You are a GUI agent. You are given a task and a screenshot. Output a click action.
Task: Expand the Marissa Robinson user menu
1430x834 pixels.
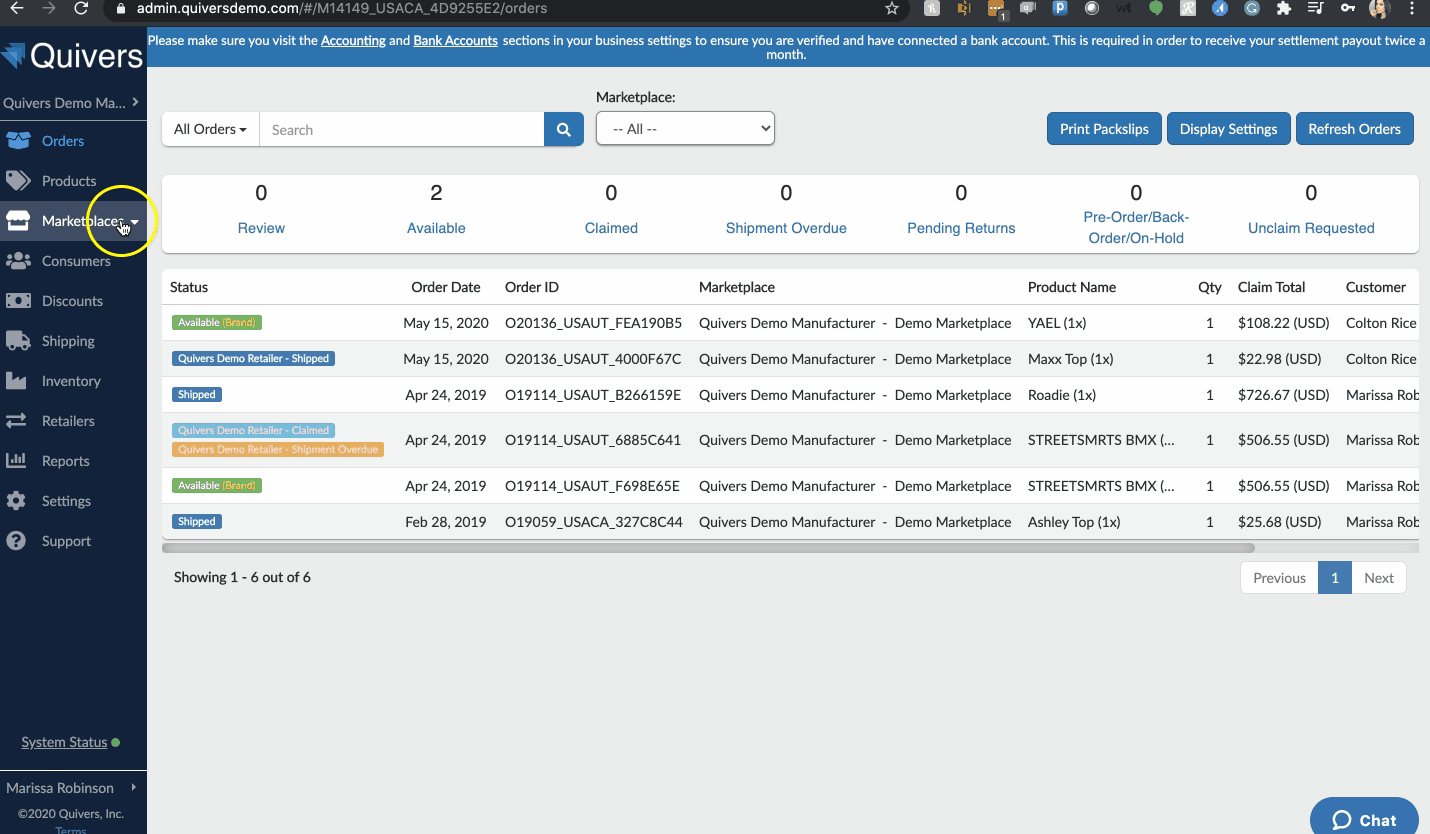72,788
